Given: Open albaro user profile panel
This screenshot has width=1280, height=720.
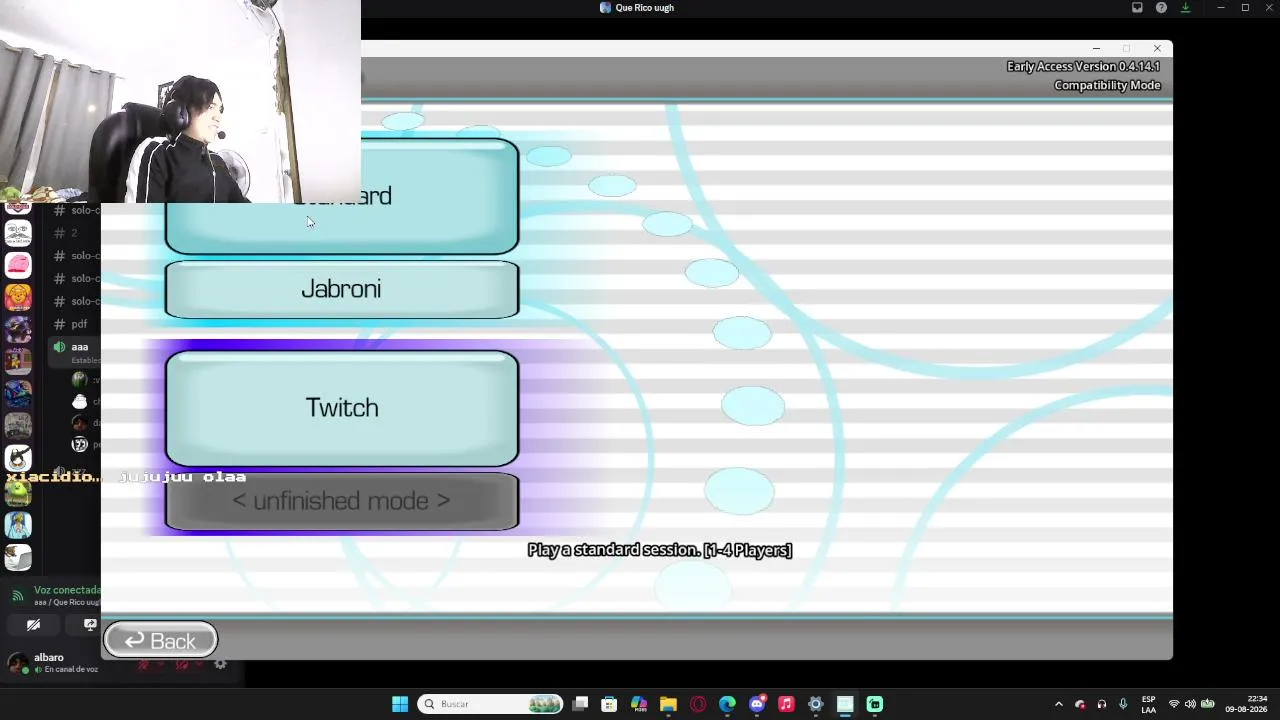Looking at the screenshot, I should click(x=55, y=663).
